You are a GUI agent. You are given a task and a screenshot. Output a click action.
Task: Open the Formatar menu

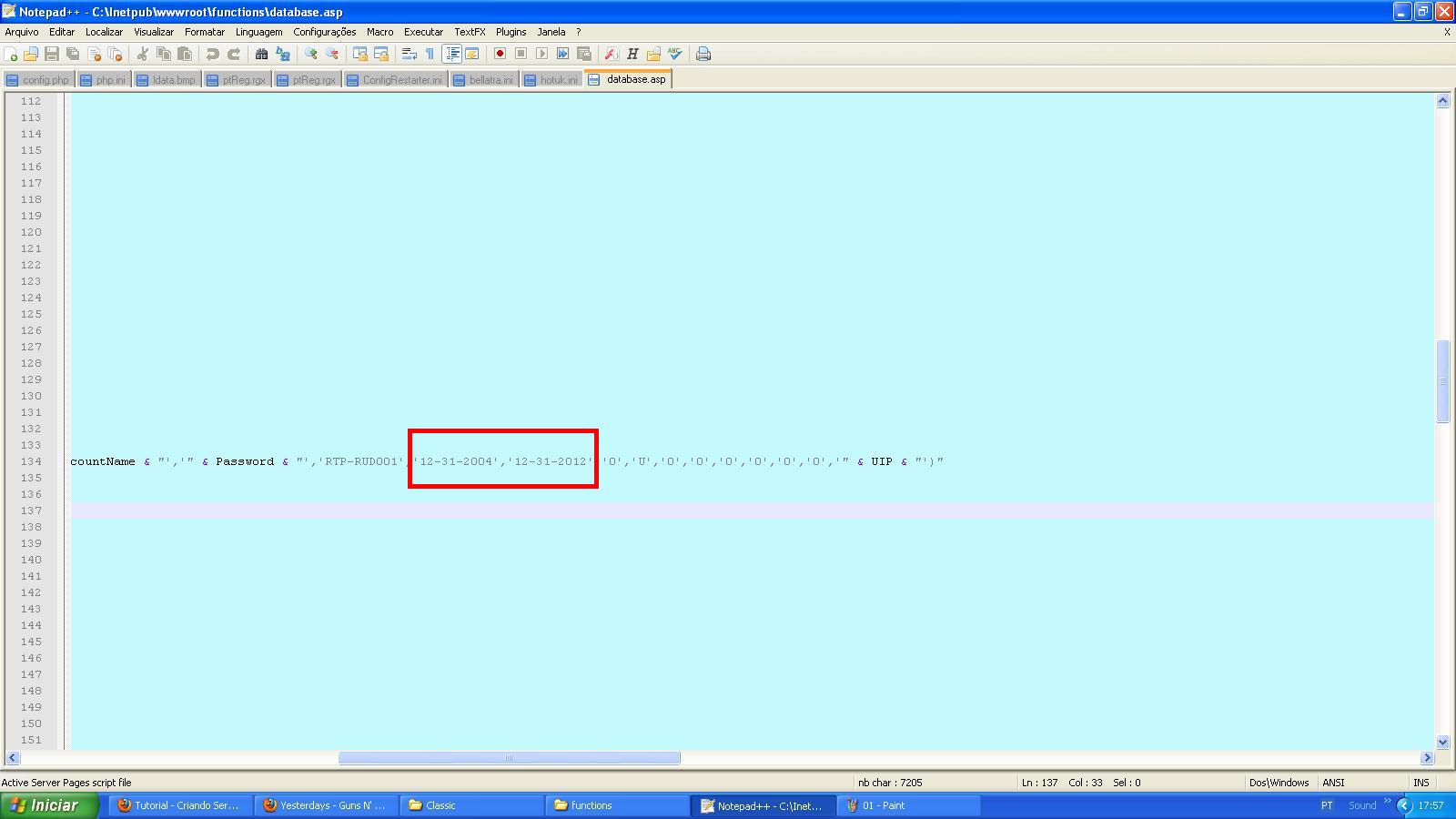(205, 32)
